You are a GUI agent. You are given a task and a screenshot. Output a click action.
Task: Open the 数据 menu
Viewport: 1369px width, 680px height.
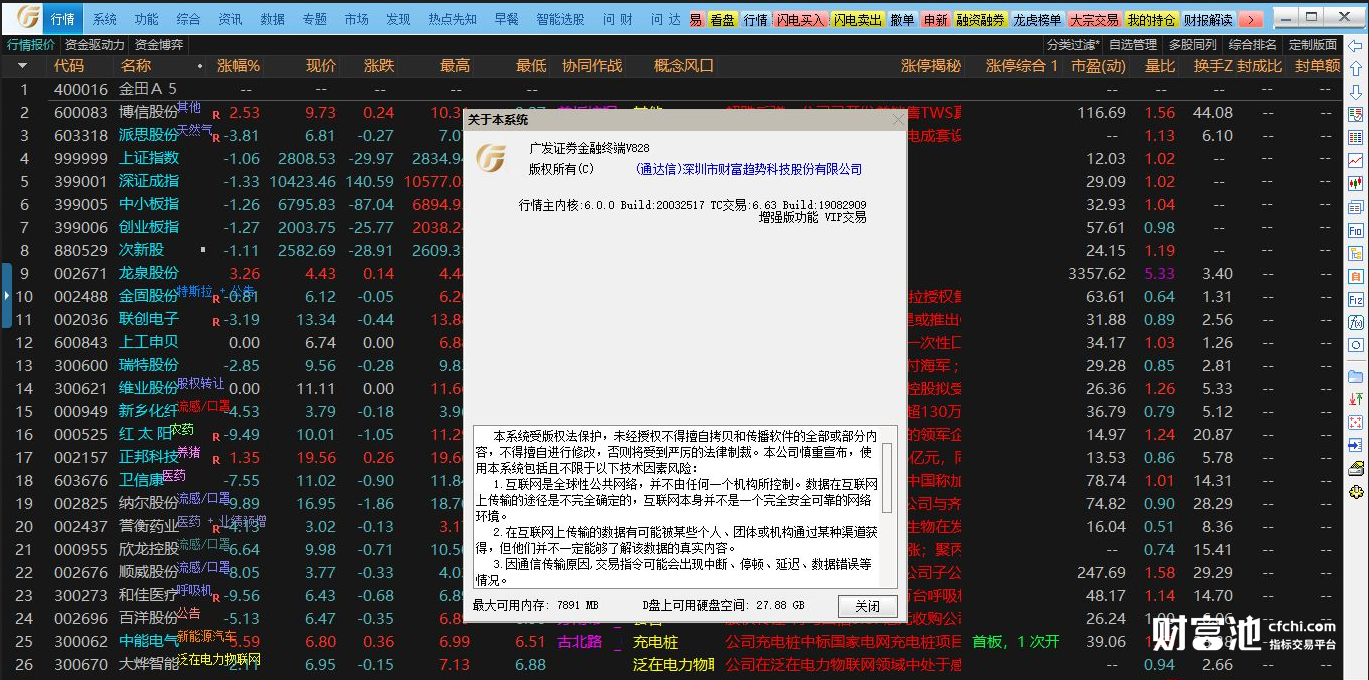(x=272, y=19)
